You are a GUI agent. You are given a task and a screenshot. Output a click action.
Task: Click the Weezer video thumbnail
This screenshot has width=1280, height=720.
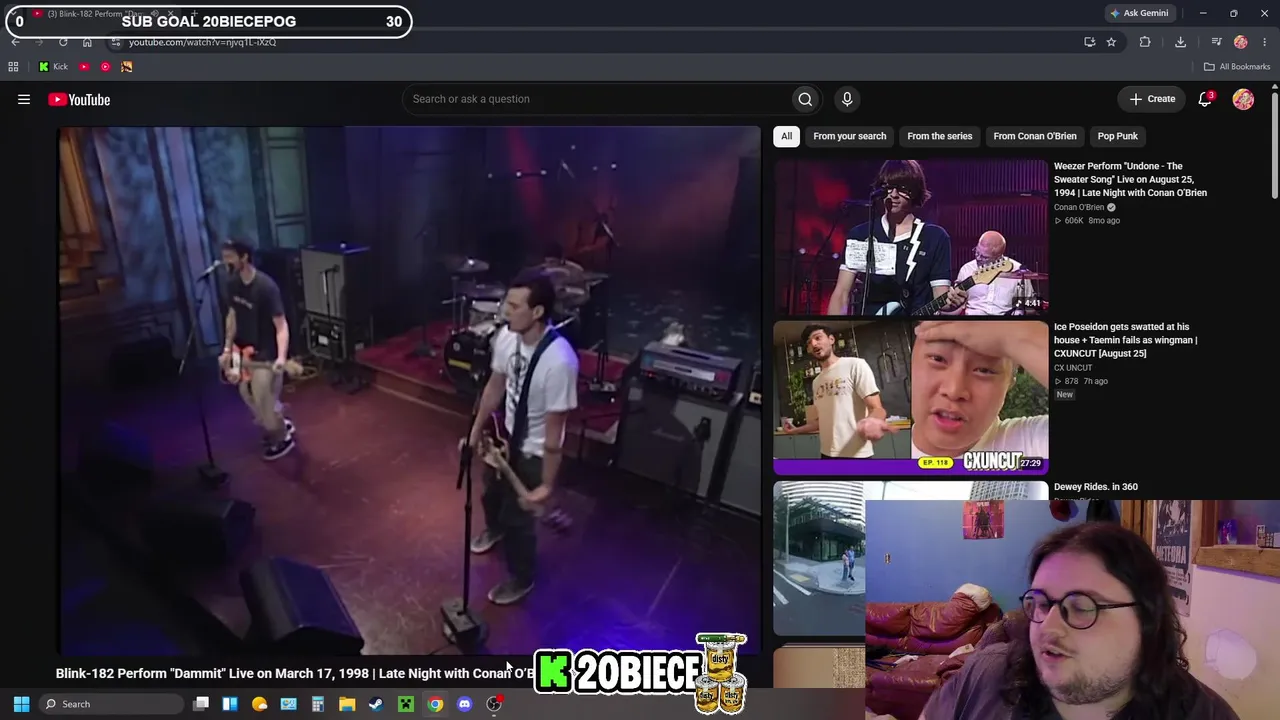click(x=911, y=237)
